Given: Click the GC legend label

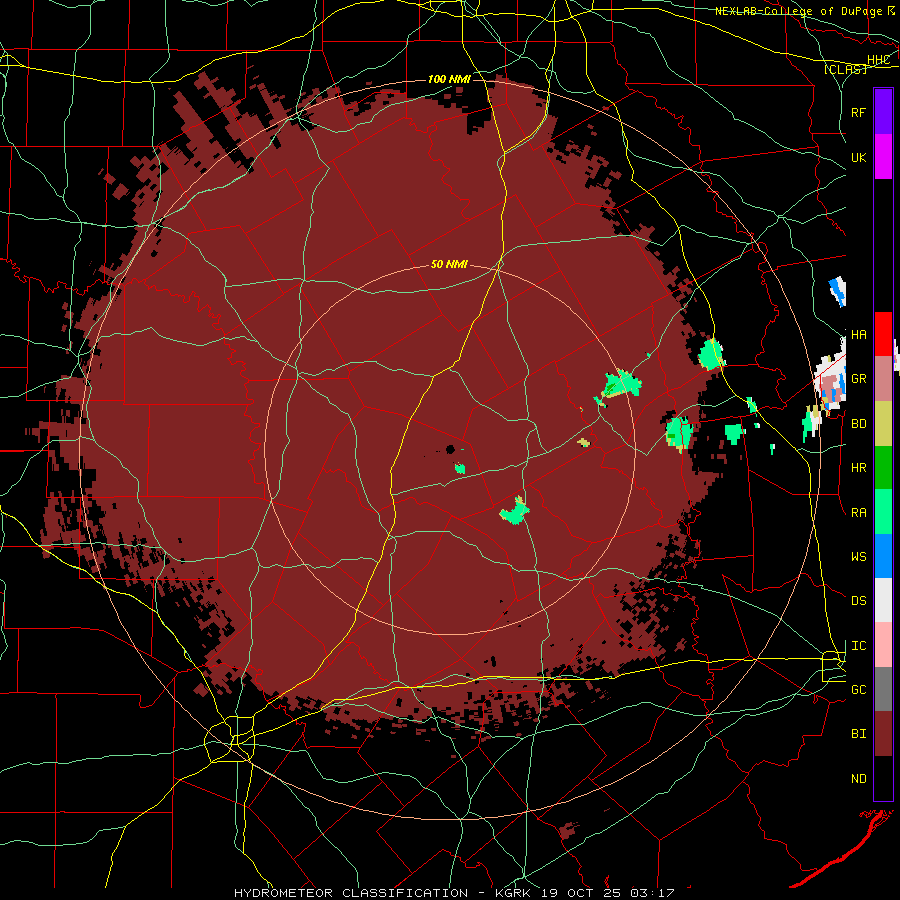Looking at the screenshot, I should 859,690.
